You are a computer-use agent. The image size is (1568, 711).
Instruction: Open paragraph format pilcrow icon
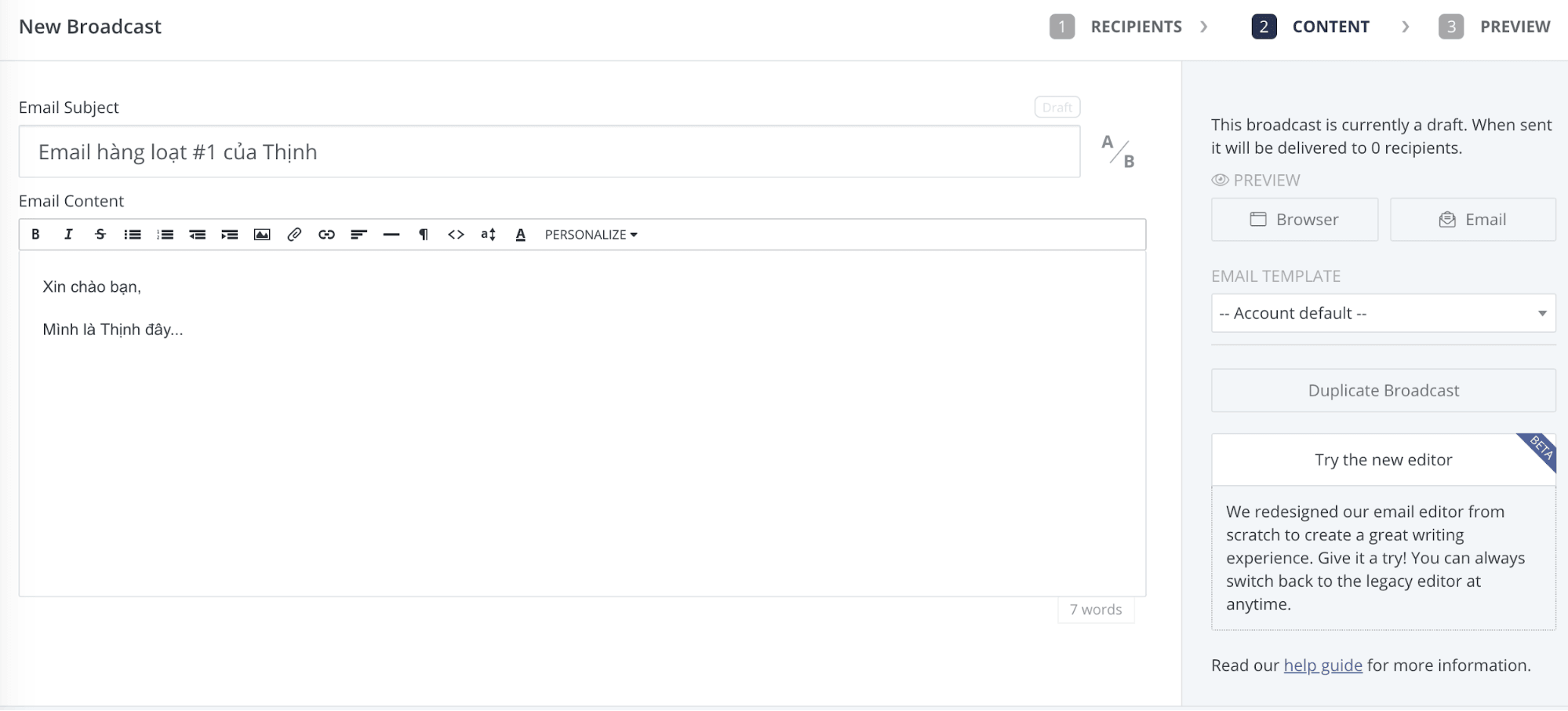coord(424,235)
